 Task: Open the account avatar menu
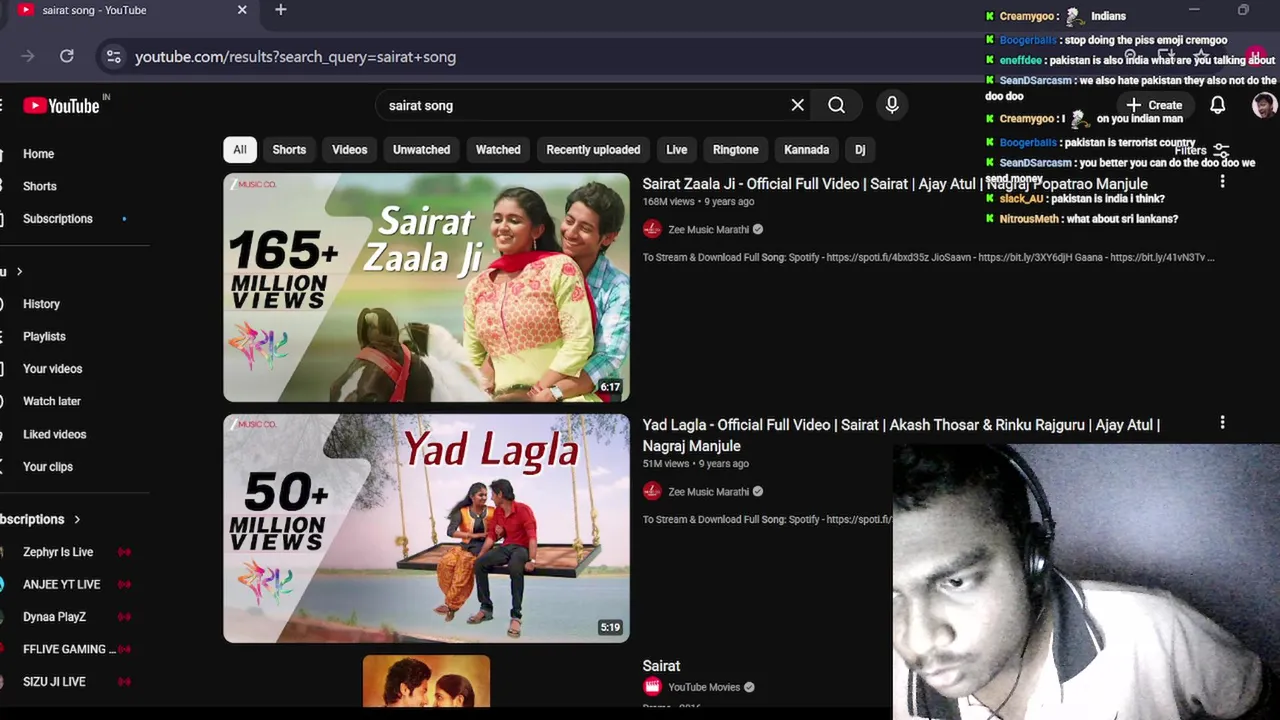(x=1264, y=105)
